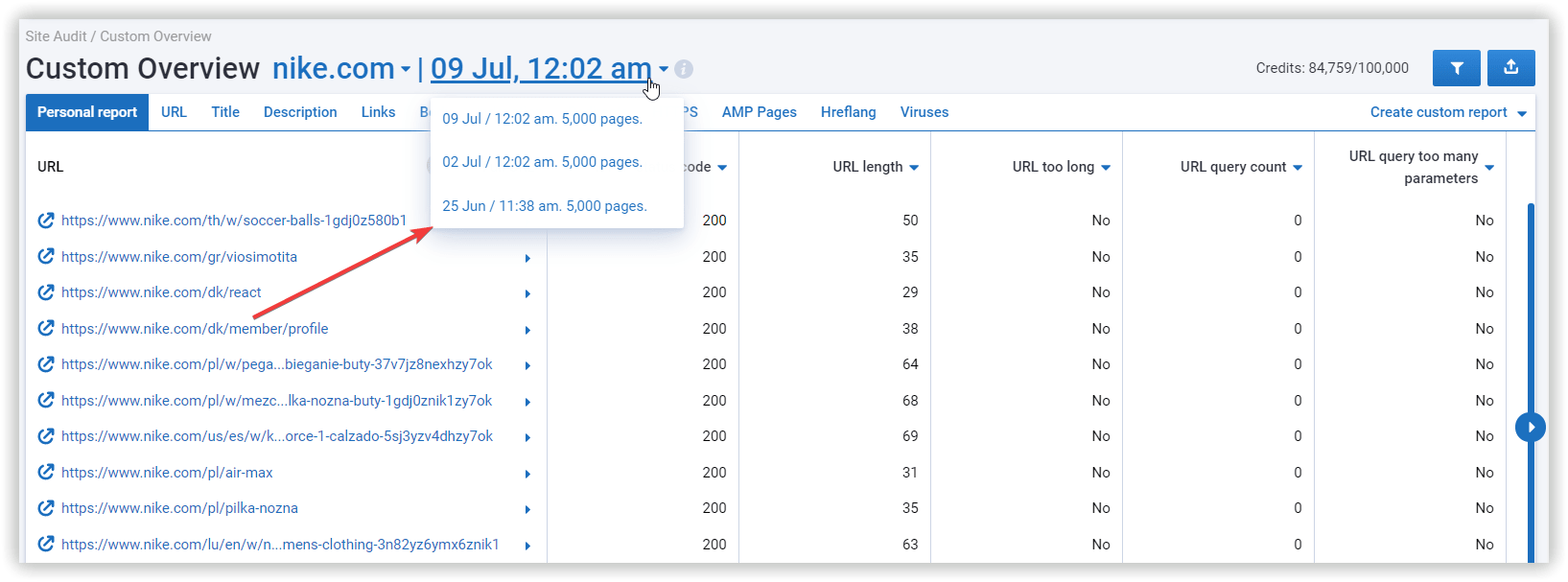The height and width of the screenshot is (582, 1568).
Task: Expand row arrow for dk/member/profile URL
Action: [527, 330]
